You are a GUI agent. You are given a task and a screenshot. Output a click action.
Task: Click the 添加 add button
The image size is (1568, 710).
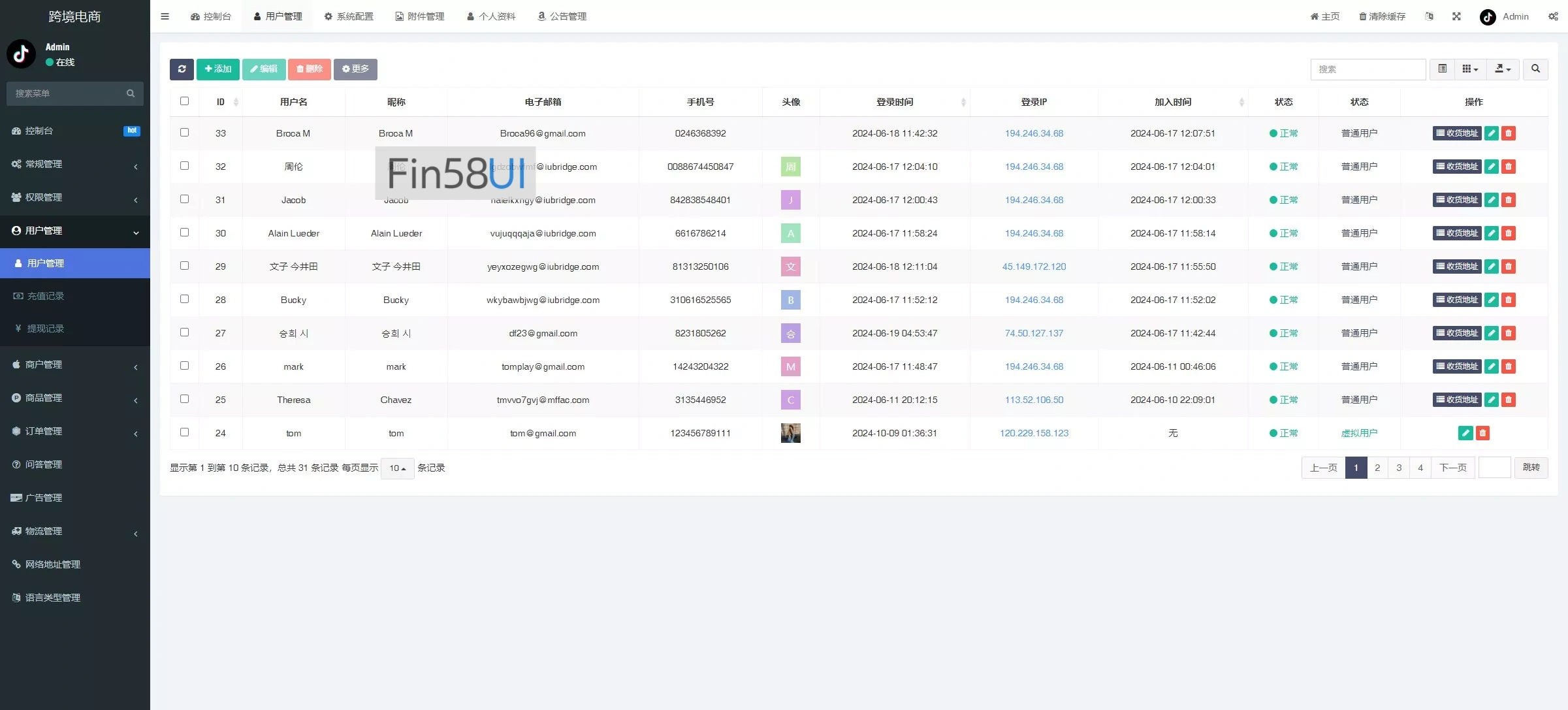218,69
